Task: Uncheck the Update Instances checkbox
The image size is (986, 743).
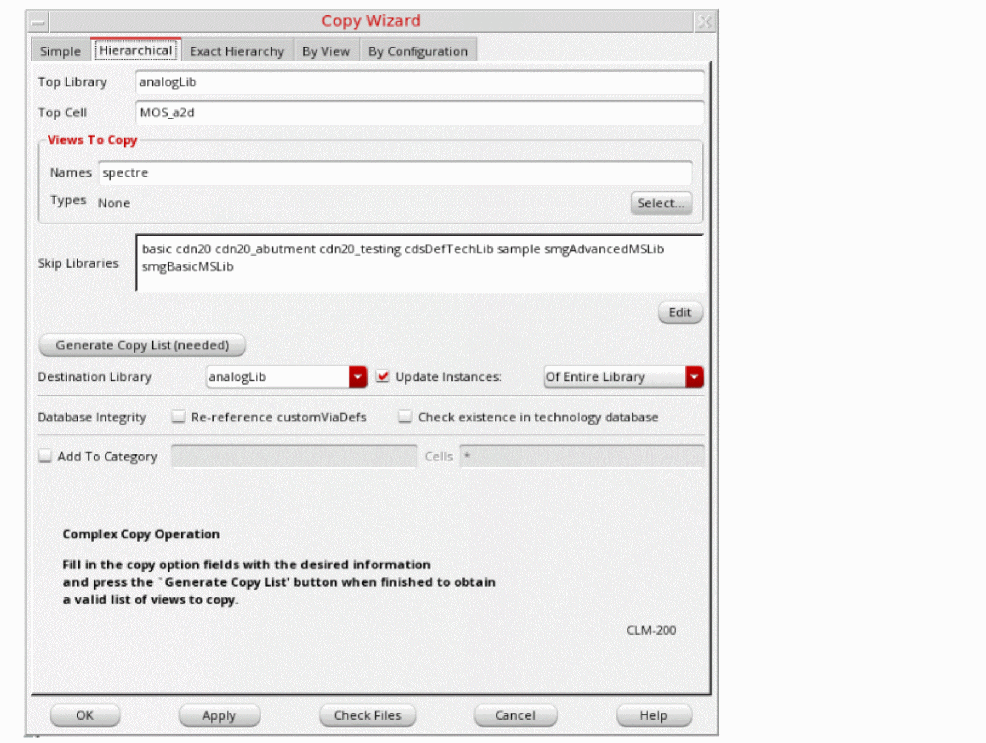Action: point(382,377)
